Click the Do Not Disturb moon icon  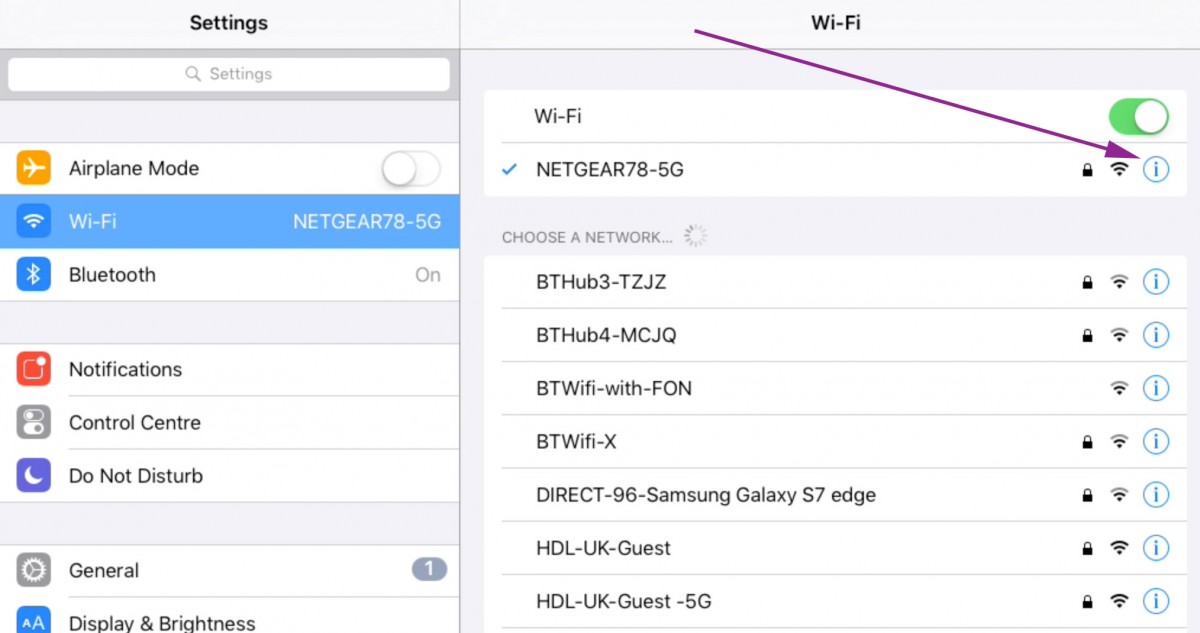coord(34,476)
